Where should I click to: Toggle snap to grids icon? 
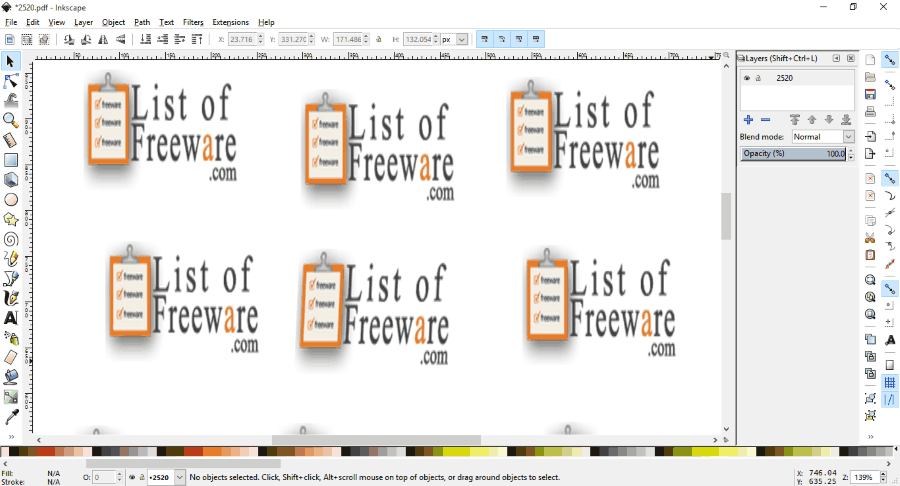tap(890, 382)
